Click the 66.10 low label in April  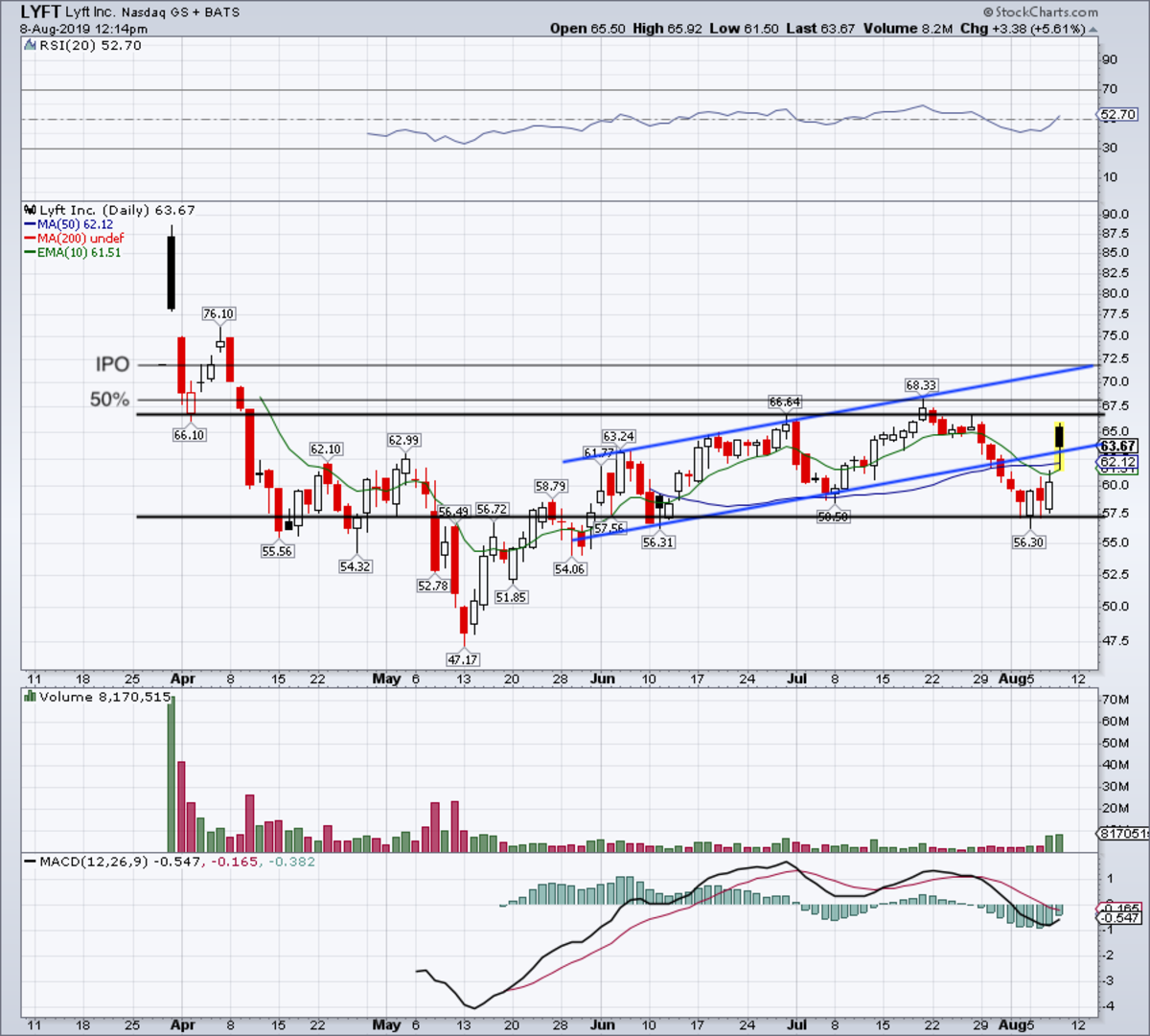coord(190,435)
